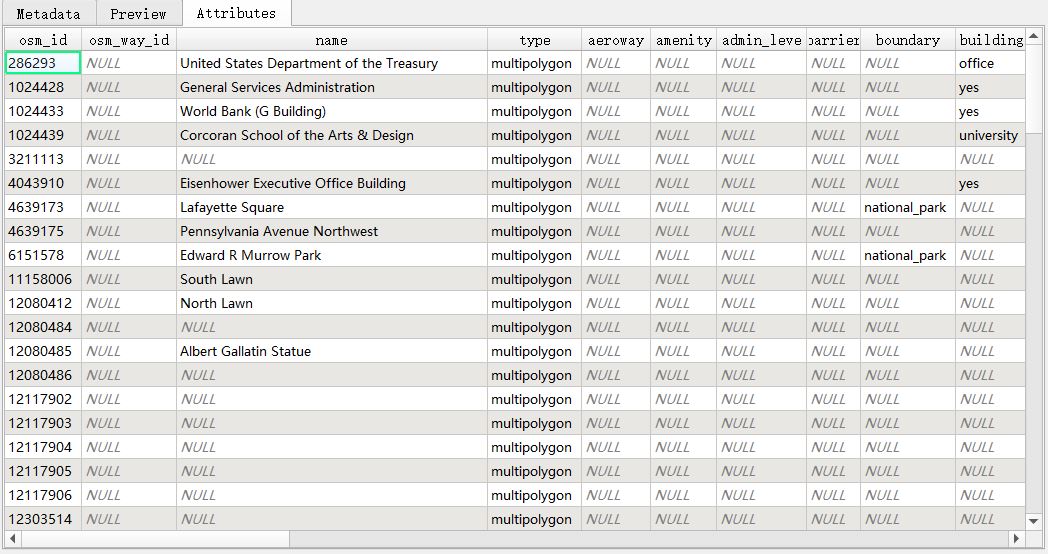The image size is (1048, 554).
Task: Click the building column header
Action: (991, 40)
